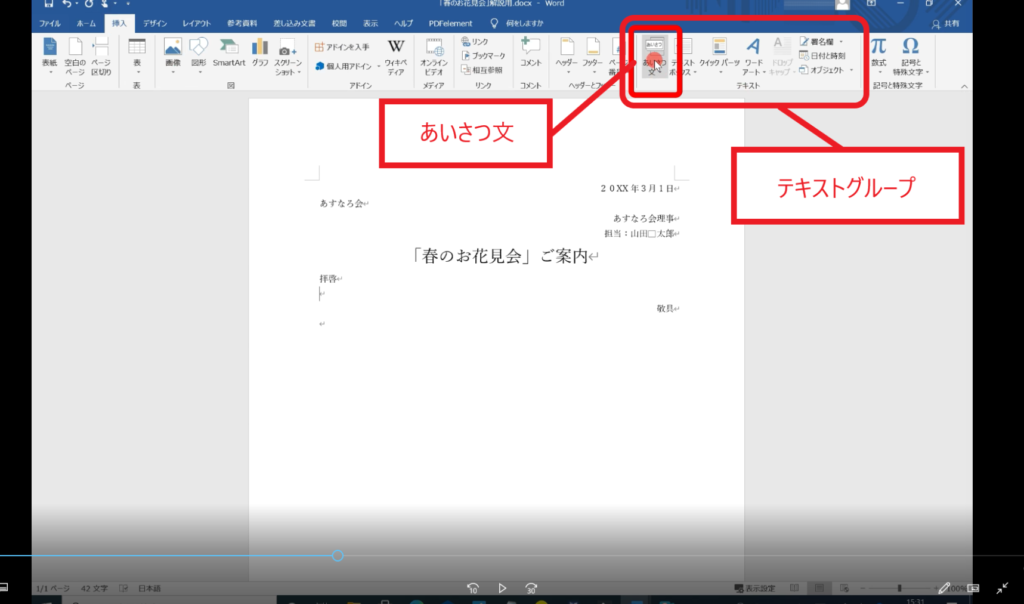The height and width of the screenshot is (604, 1024).
Task: Click the あいさつ文 (greeting text) button
Action: click(x=654, y=56)
